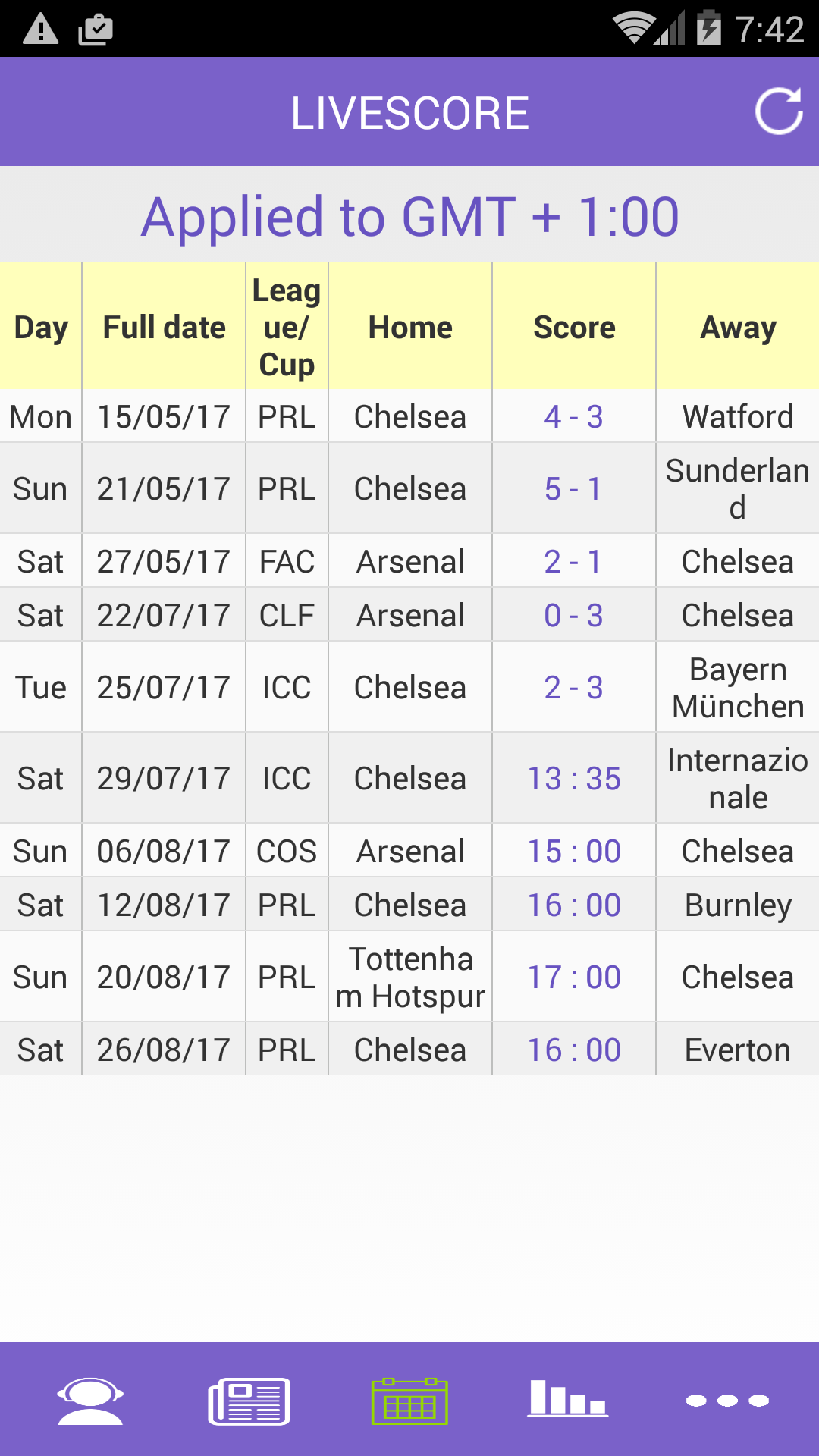Select the Burnley row date 12/08/17

tap(164, 905)
